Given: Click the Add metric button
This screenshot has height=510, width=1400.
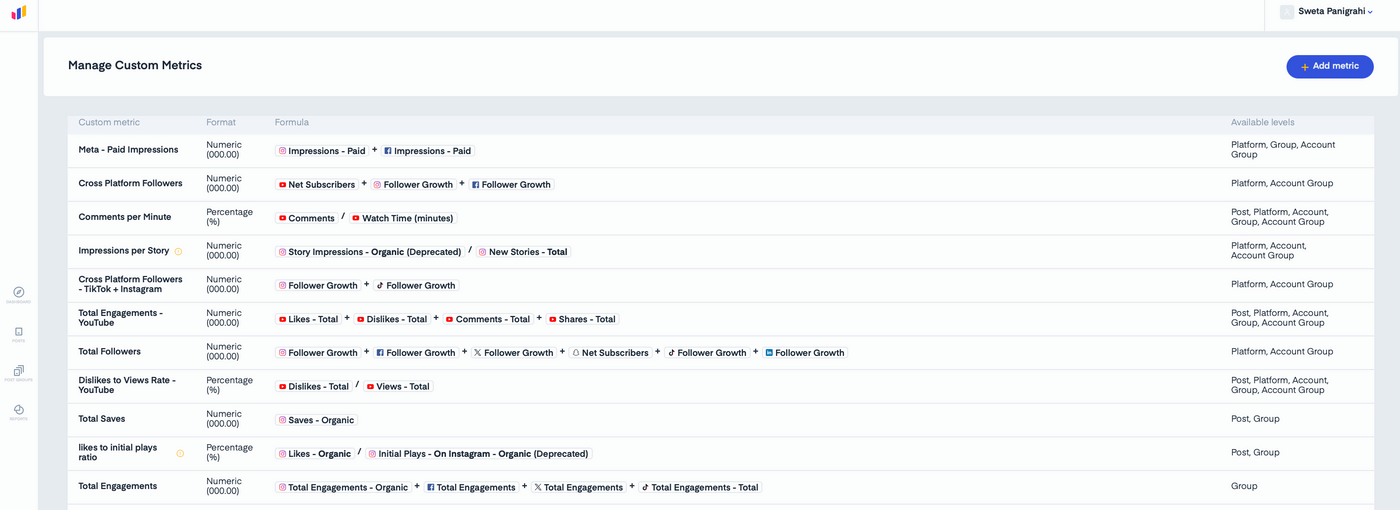Looking at the screenshot, I should (x=1329, y=66).
